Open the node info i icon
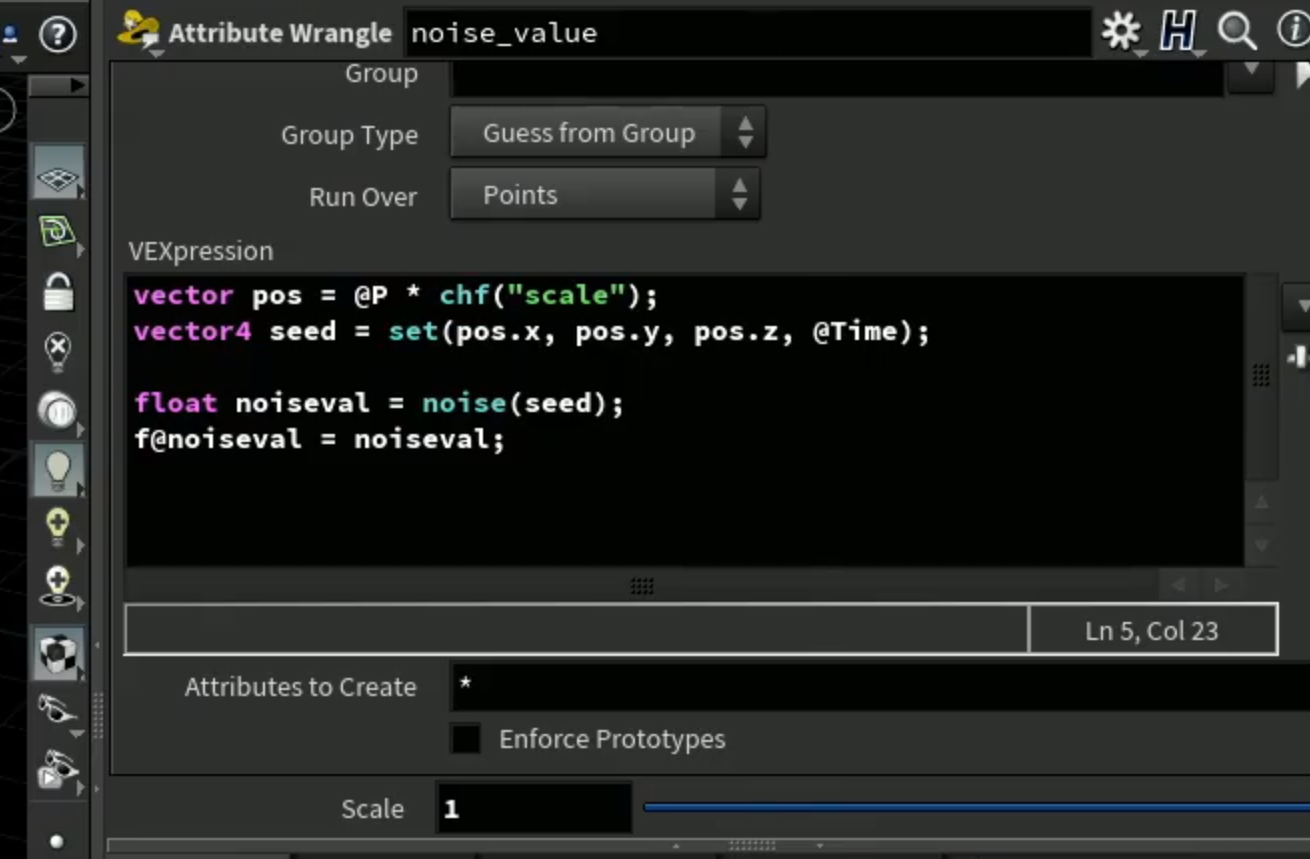 [1294, 32]
